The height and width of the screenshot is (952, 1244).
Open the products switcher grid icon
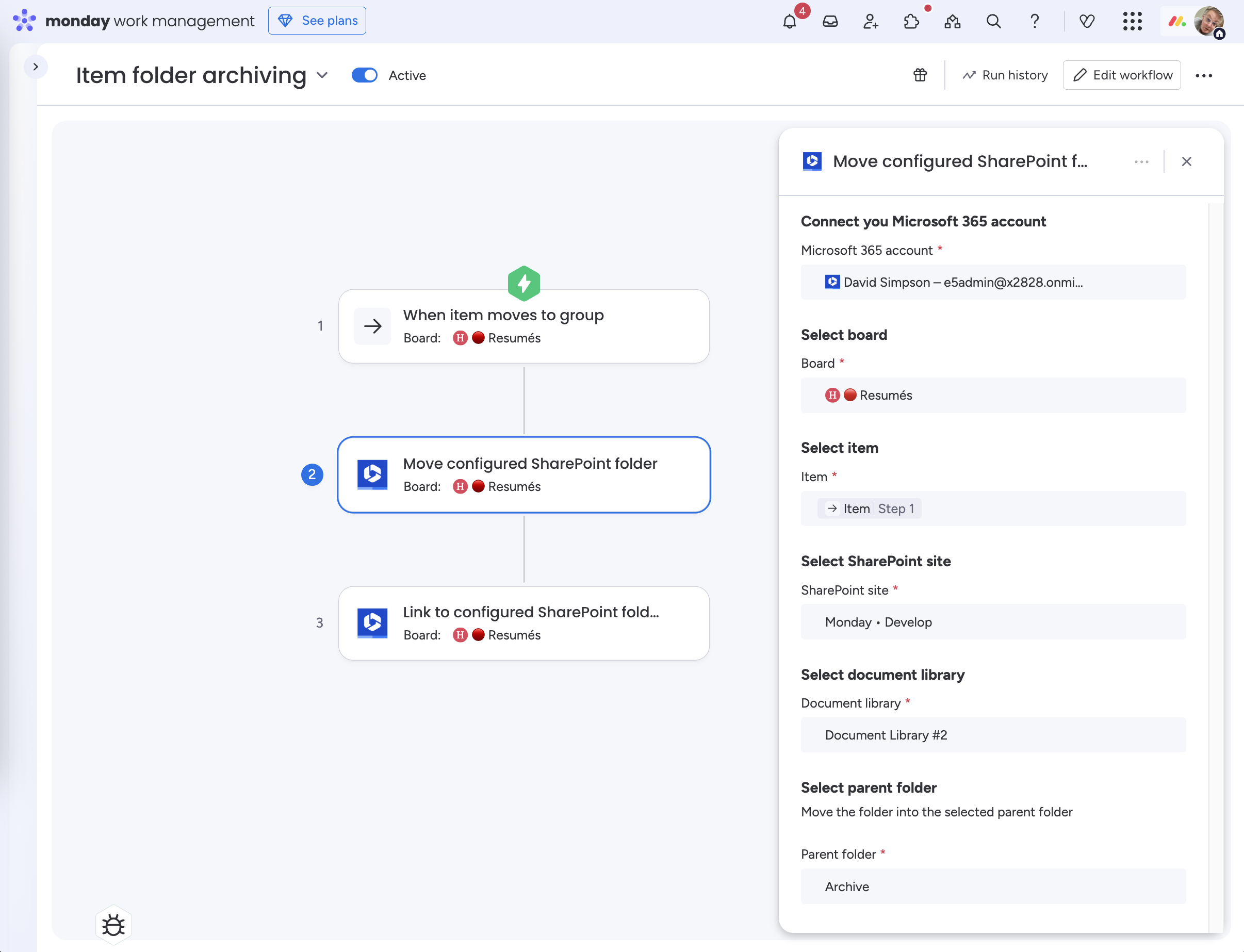click(x=1132, y=22)
